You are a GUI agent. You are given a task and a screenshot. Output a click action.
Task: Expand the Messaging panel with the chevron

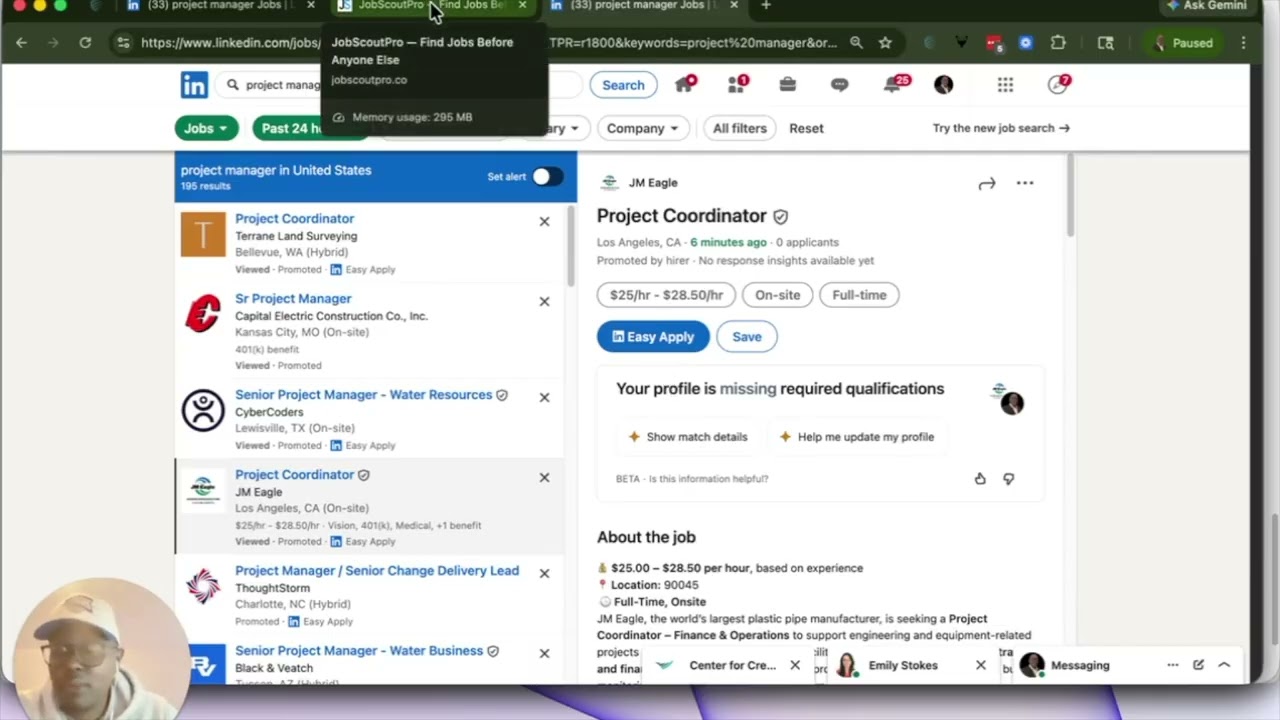[1224, 665]
